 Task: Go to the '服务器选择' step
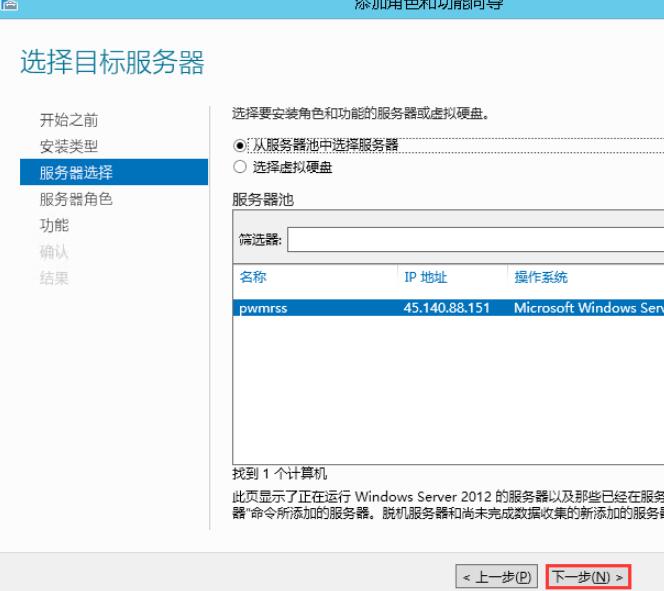pos(114,172)
